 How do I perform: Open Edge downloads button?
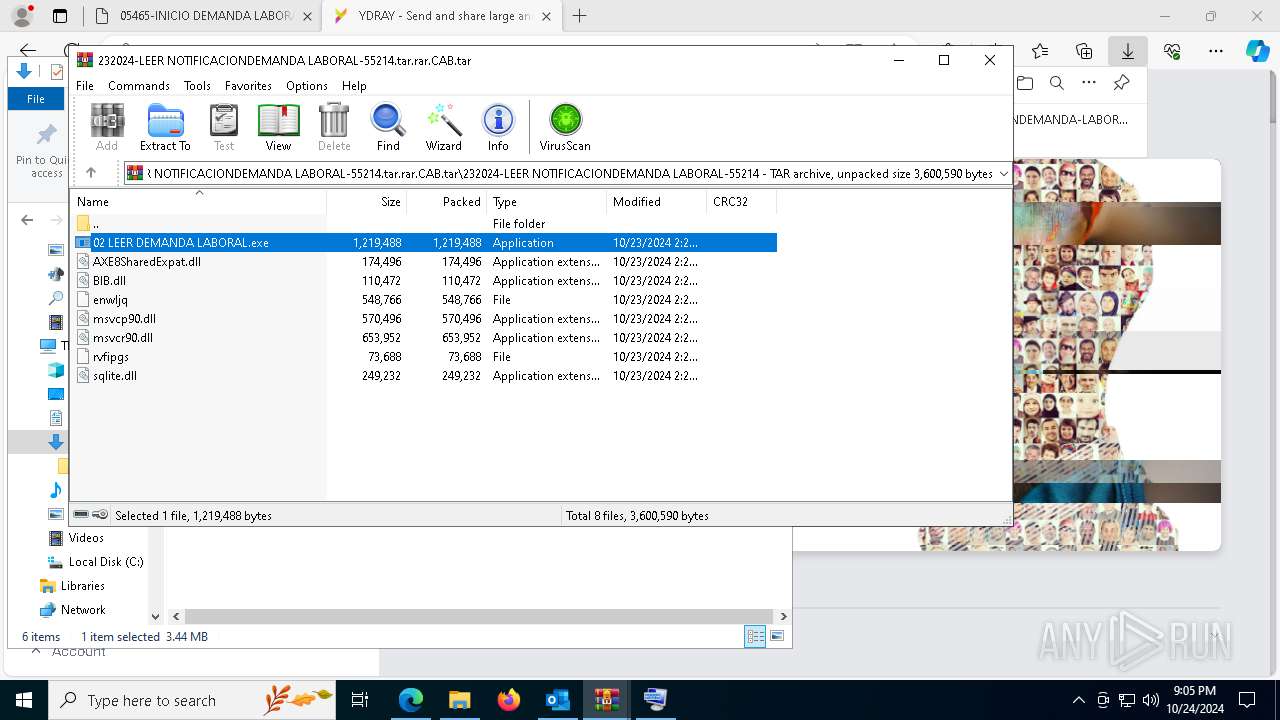pos(1127,51)
